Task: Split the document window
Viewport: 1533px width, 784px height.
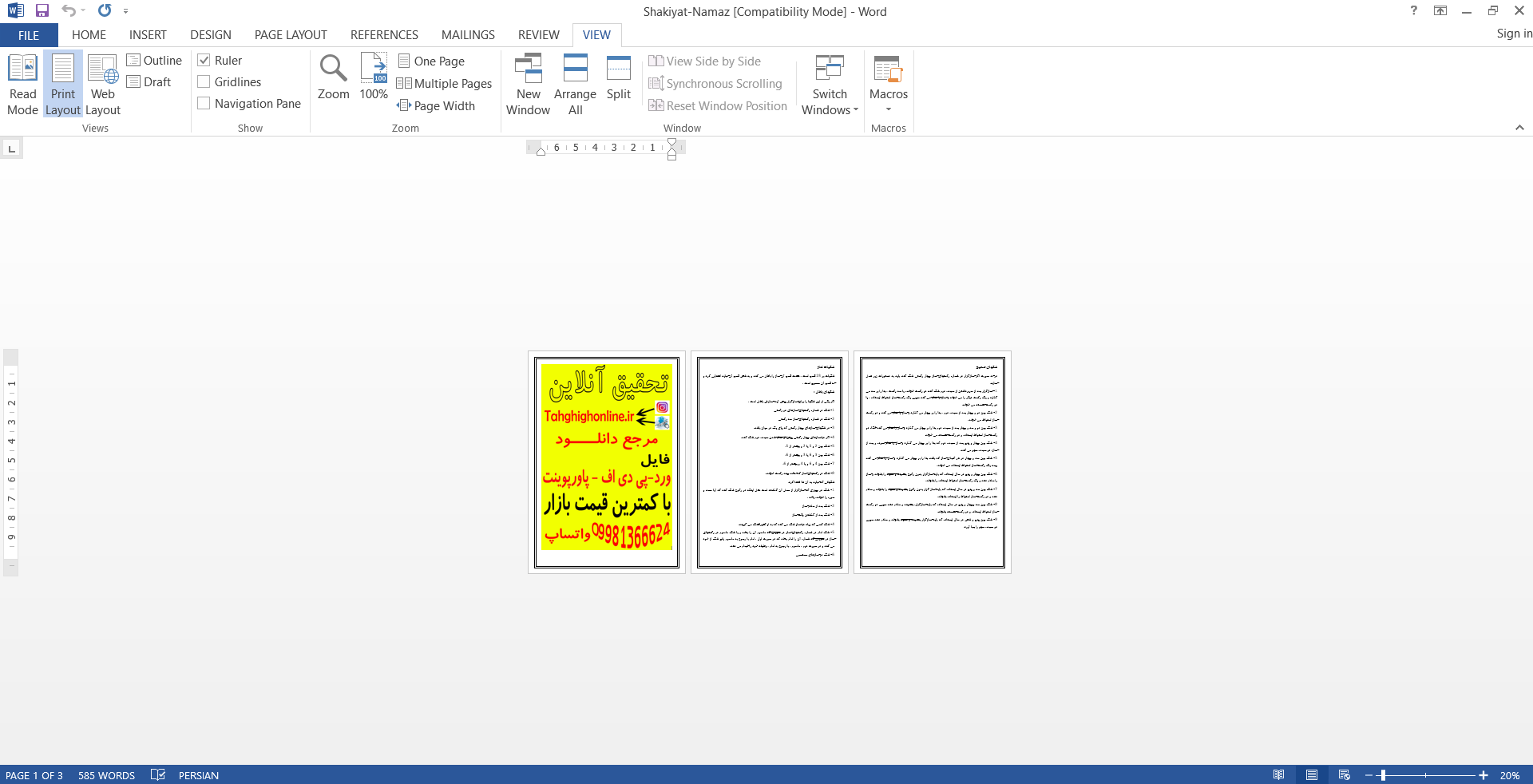Action: 619,77
